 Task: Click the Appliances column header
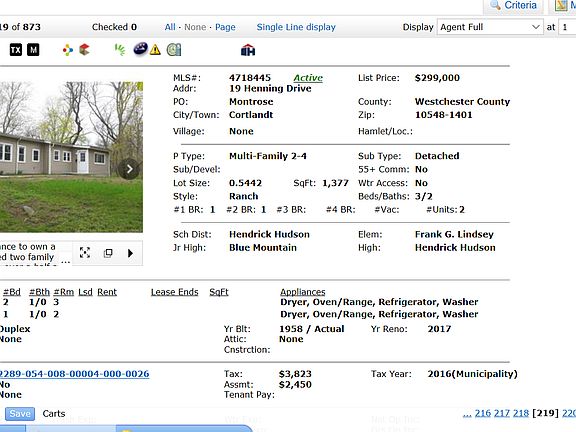pos(303,292)
